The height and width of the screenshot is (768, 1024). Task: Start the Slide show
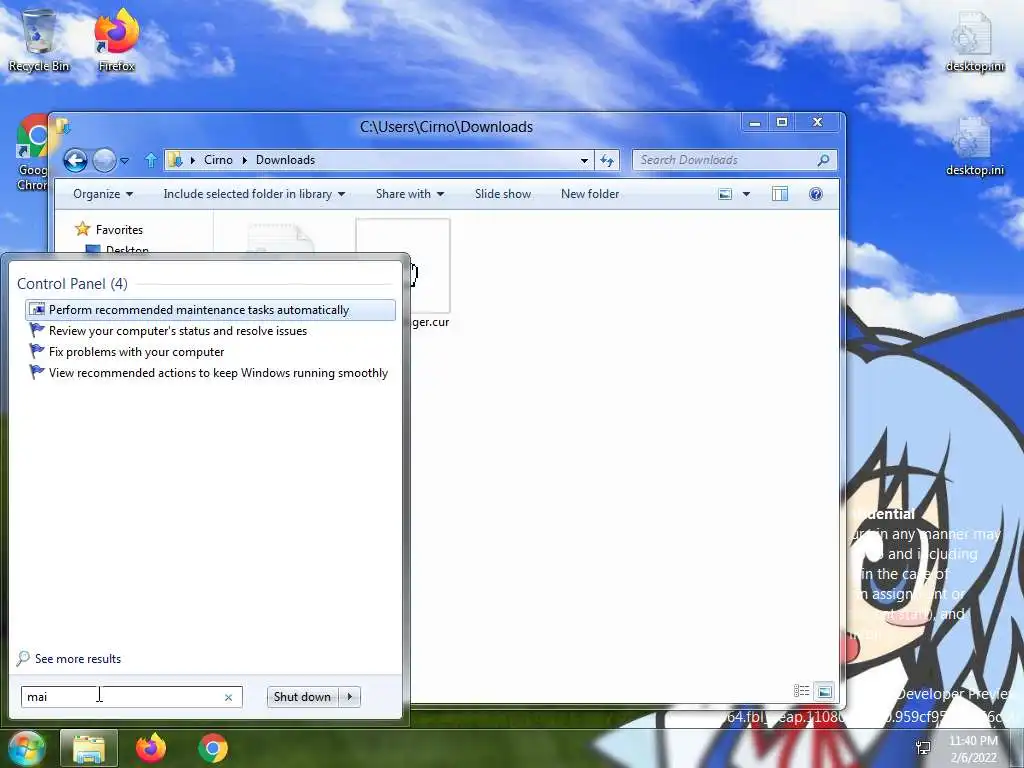503,194
